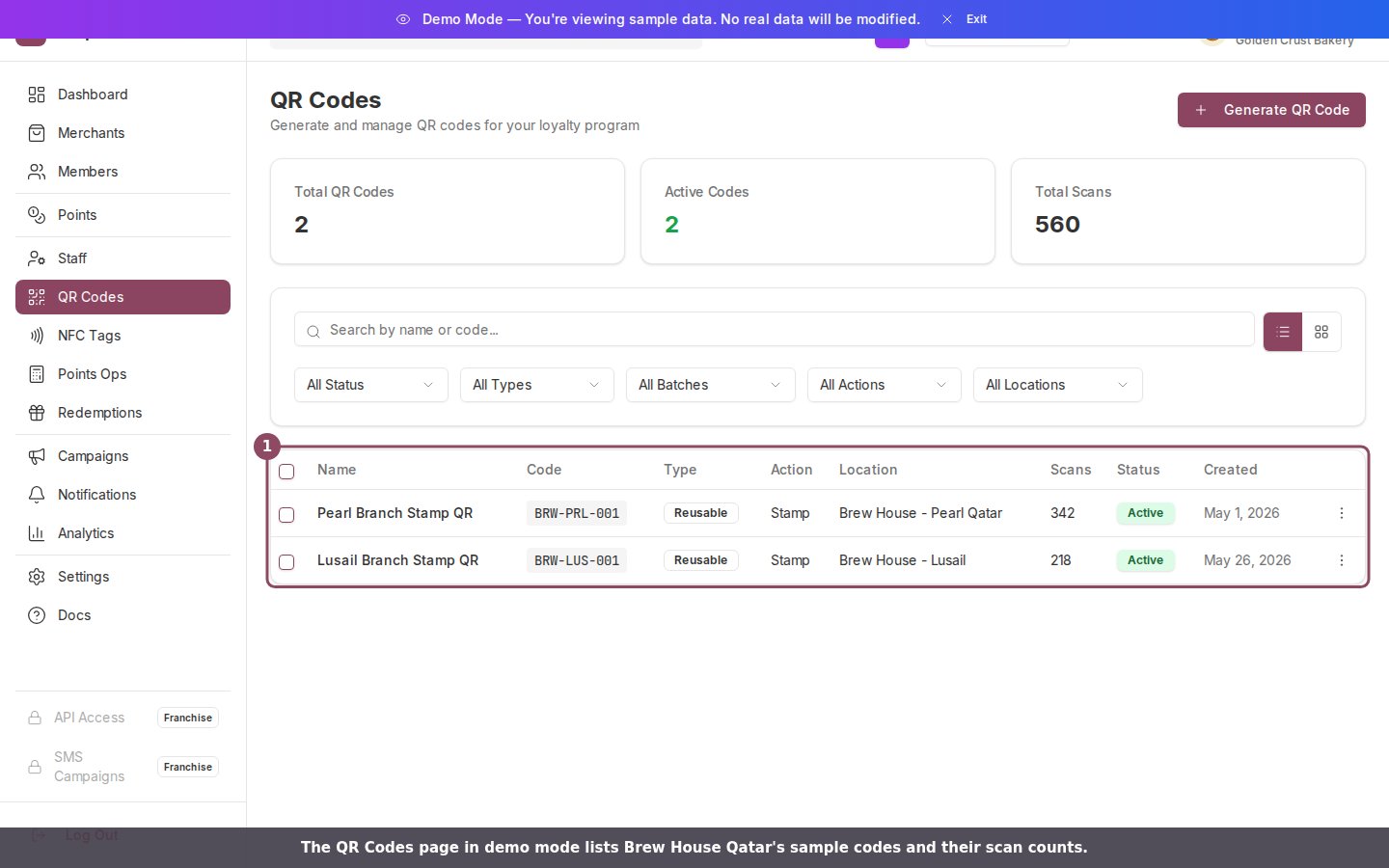The height and width of the screenshot is (868, 1389).
Task: Open the All Status dropdown
Action: click(371, 385)
